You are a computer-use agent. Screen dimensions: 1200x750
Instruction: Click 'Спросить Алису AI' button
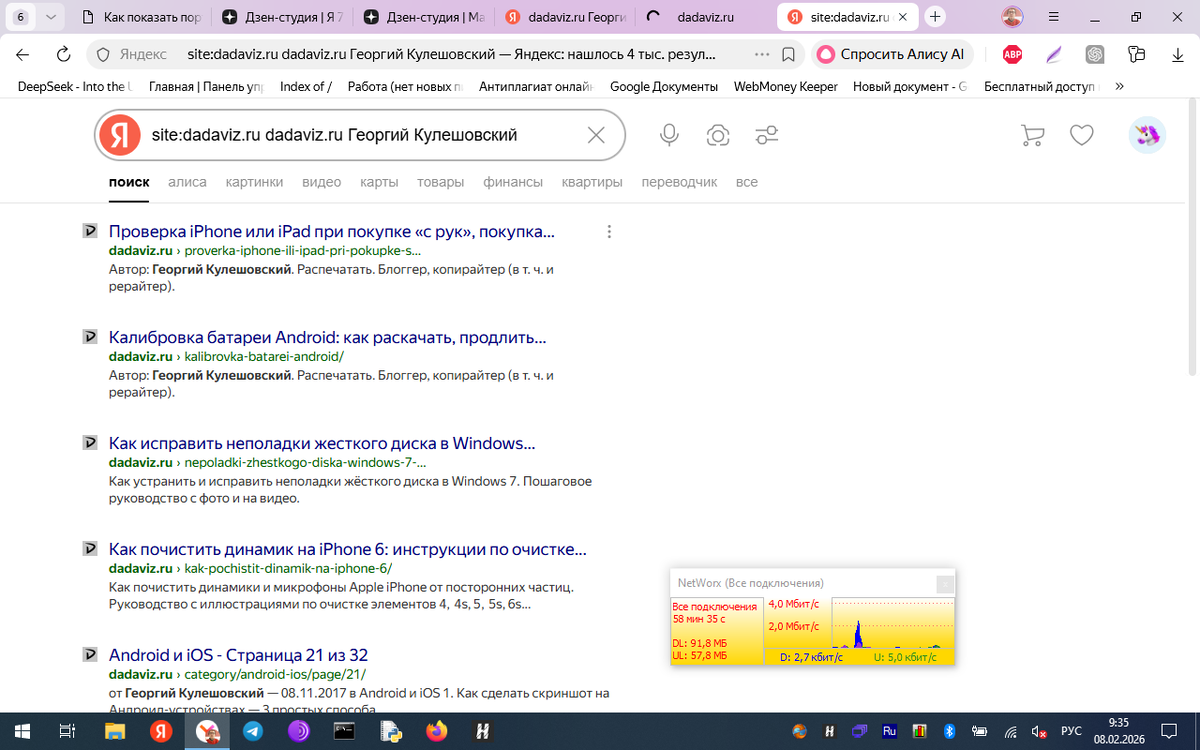[x=891, y=54]
